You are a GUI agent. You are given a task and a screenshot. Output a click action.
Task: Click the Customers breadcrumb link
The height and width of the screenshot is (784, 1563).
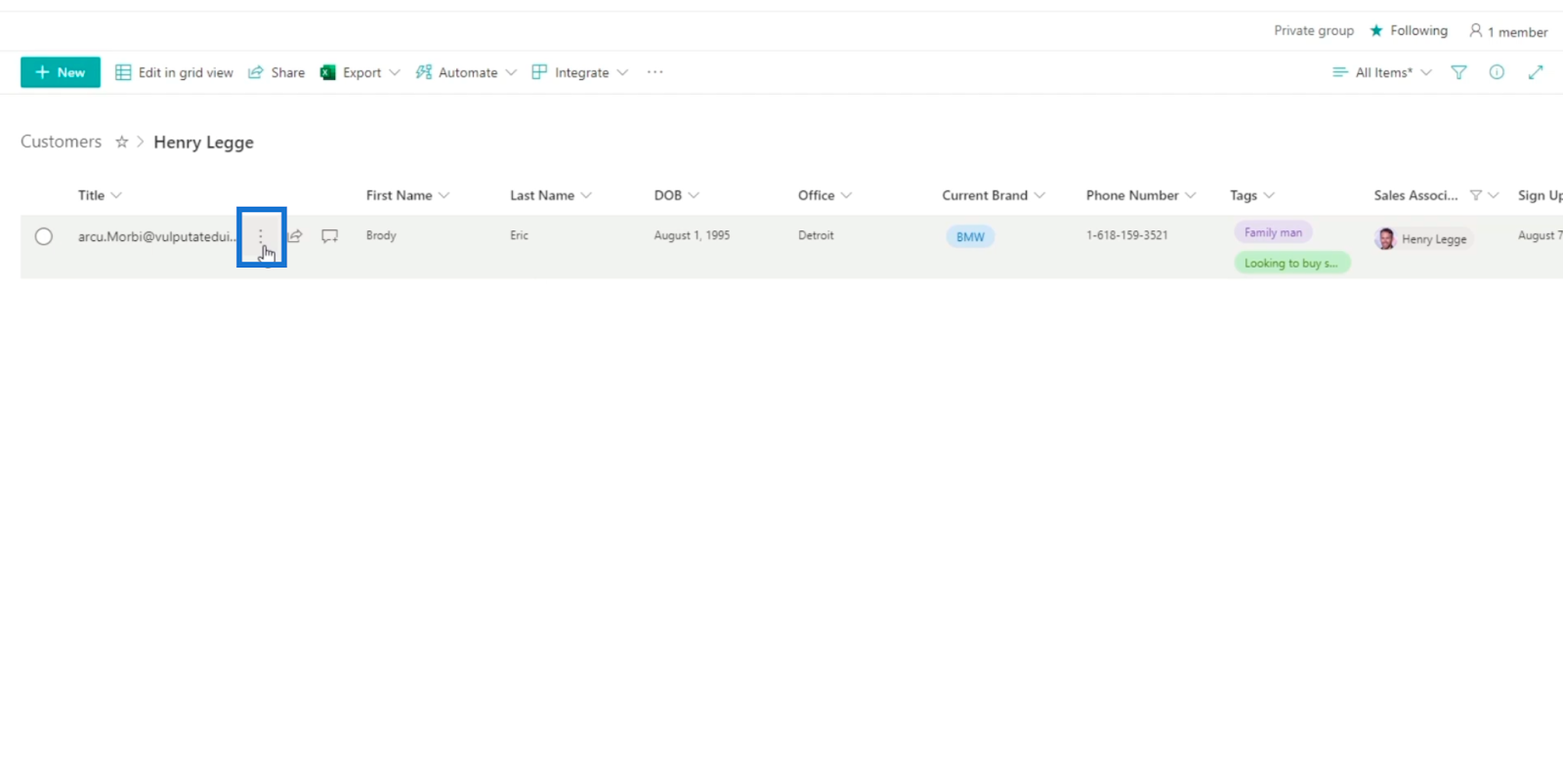(61, 142)
